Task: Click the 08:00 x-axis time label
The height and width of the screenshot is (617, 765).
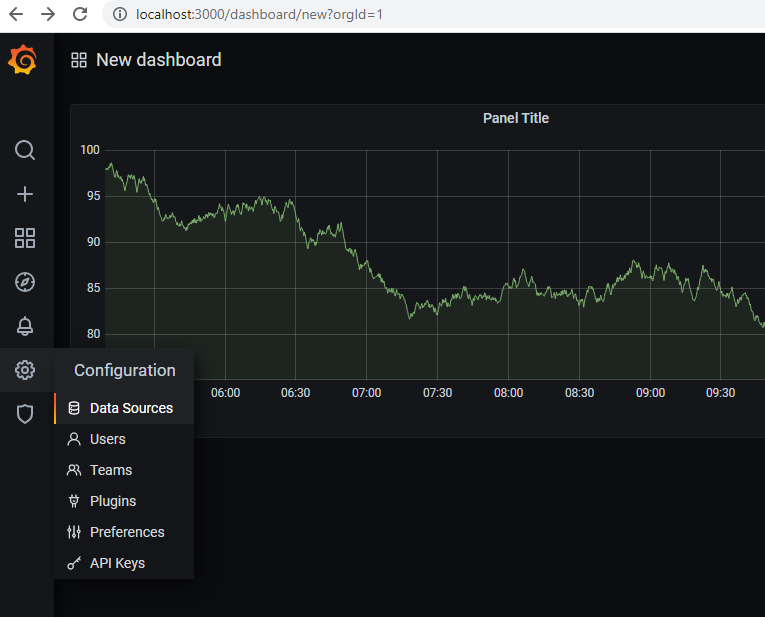Action: pyautogui.click(x=508, y=393)
